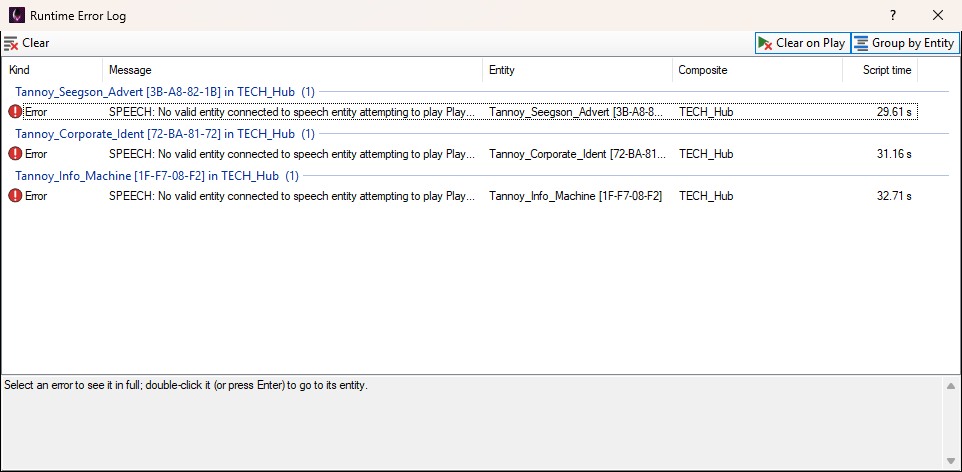Click the Runtime Error Log app icon
This screenshot has width=962, height=472.
pyautogui.click(x=17, y=15)
